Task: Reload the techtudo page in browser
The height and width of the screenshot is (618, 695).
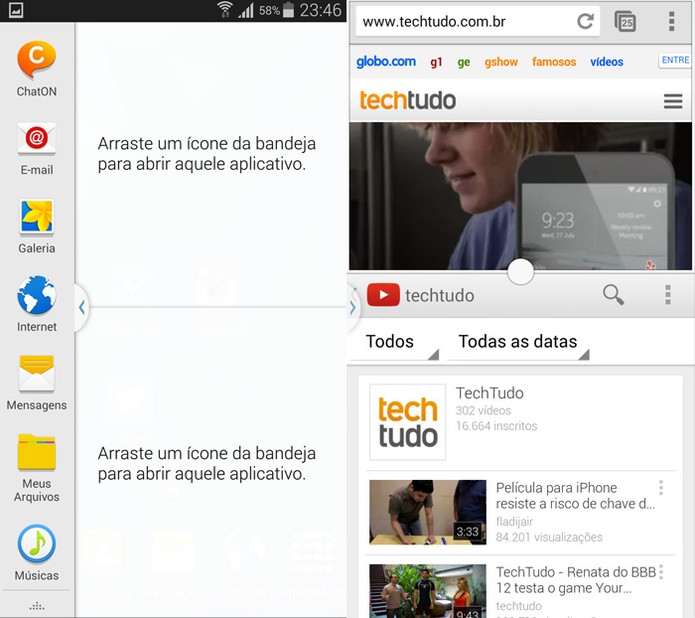Action: point(585,21)
